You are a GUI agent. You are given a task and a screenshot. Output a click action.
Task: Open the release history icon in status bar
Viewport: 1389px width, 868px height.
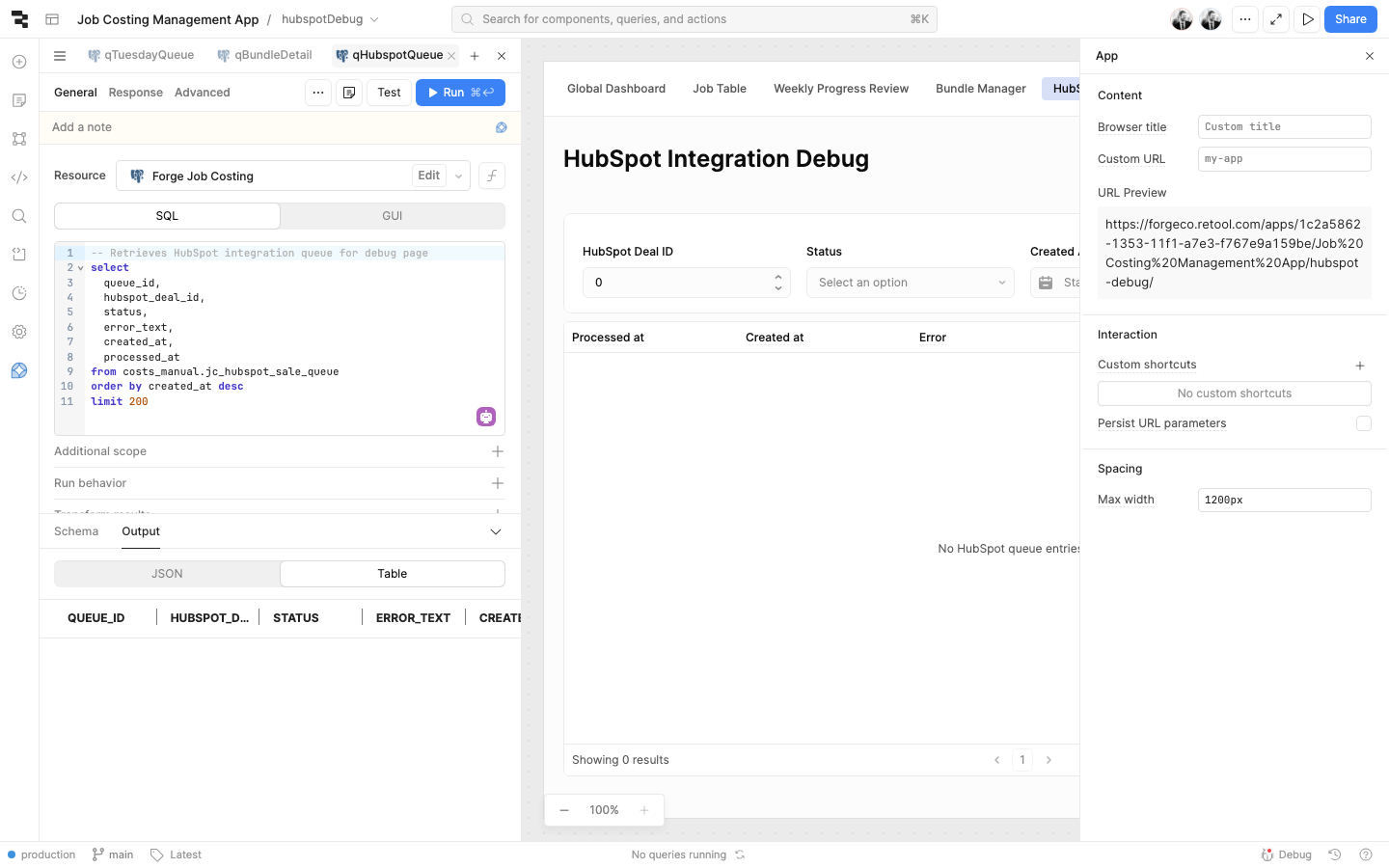(x=1335, y=854)
